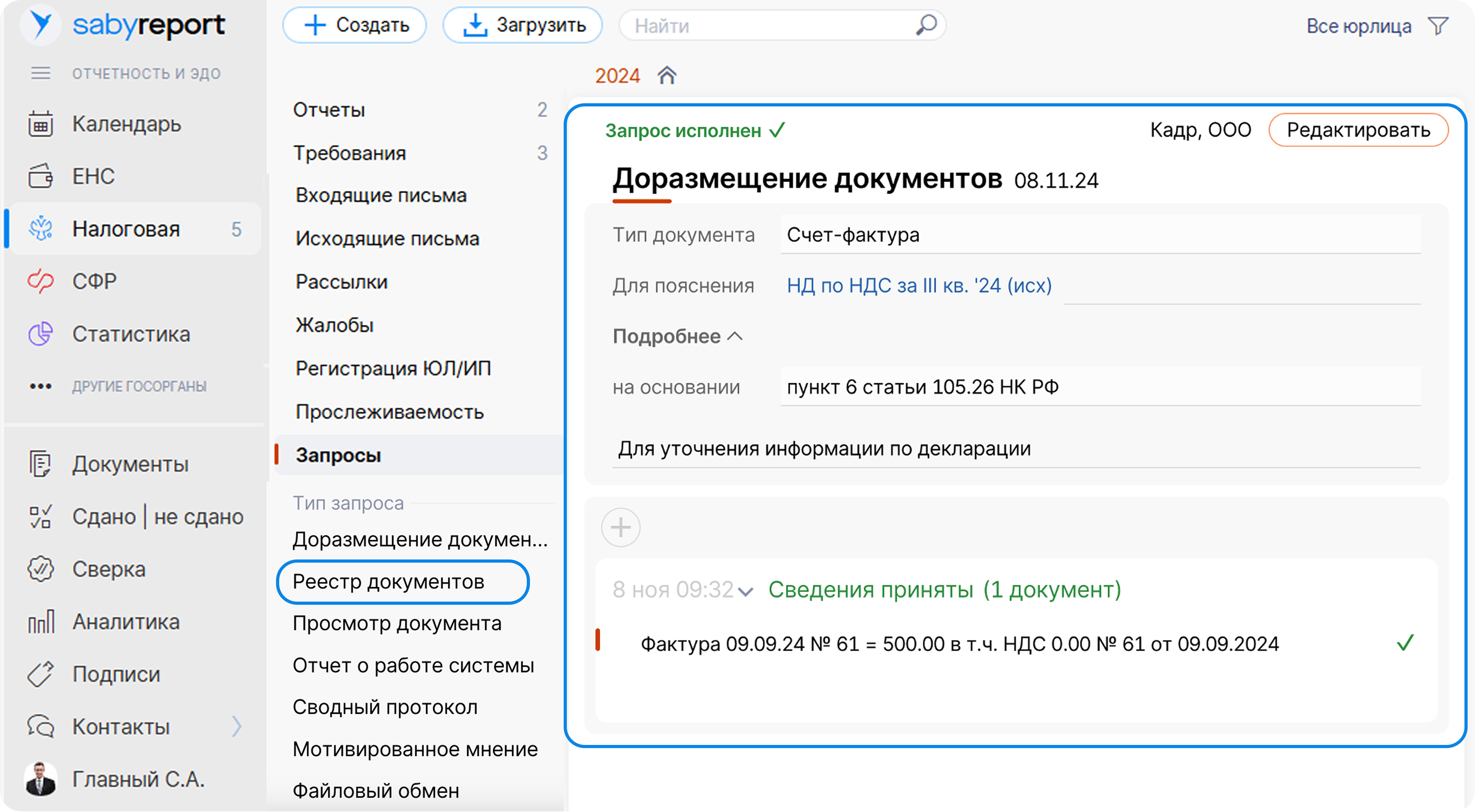Click the ЕНС wallet icon
Screen dimensions: 1475x812
(41, 176)
